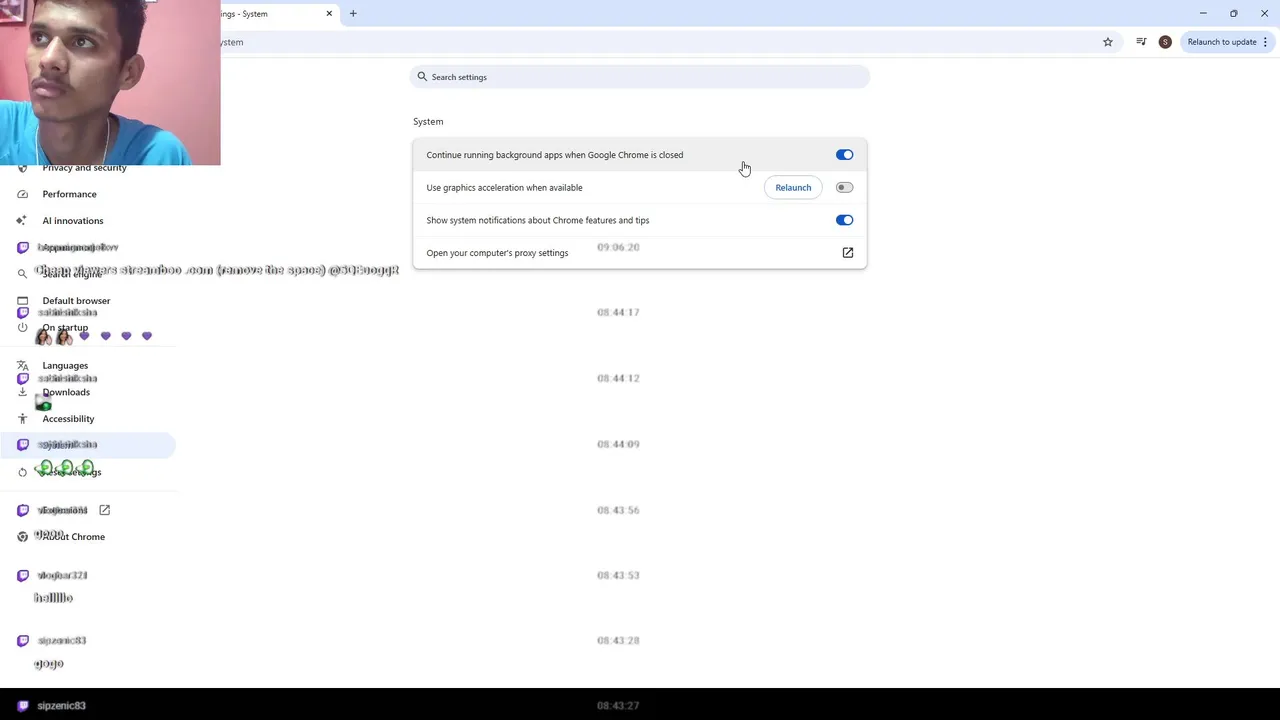Click 'Use graphics acceleration when available' text
This screenshot has width=1280, height=720.
504,187
